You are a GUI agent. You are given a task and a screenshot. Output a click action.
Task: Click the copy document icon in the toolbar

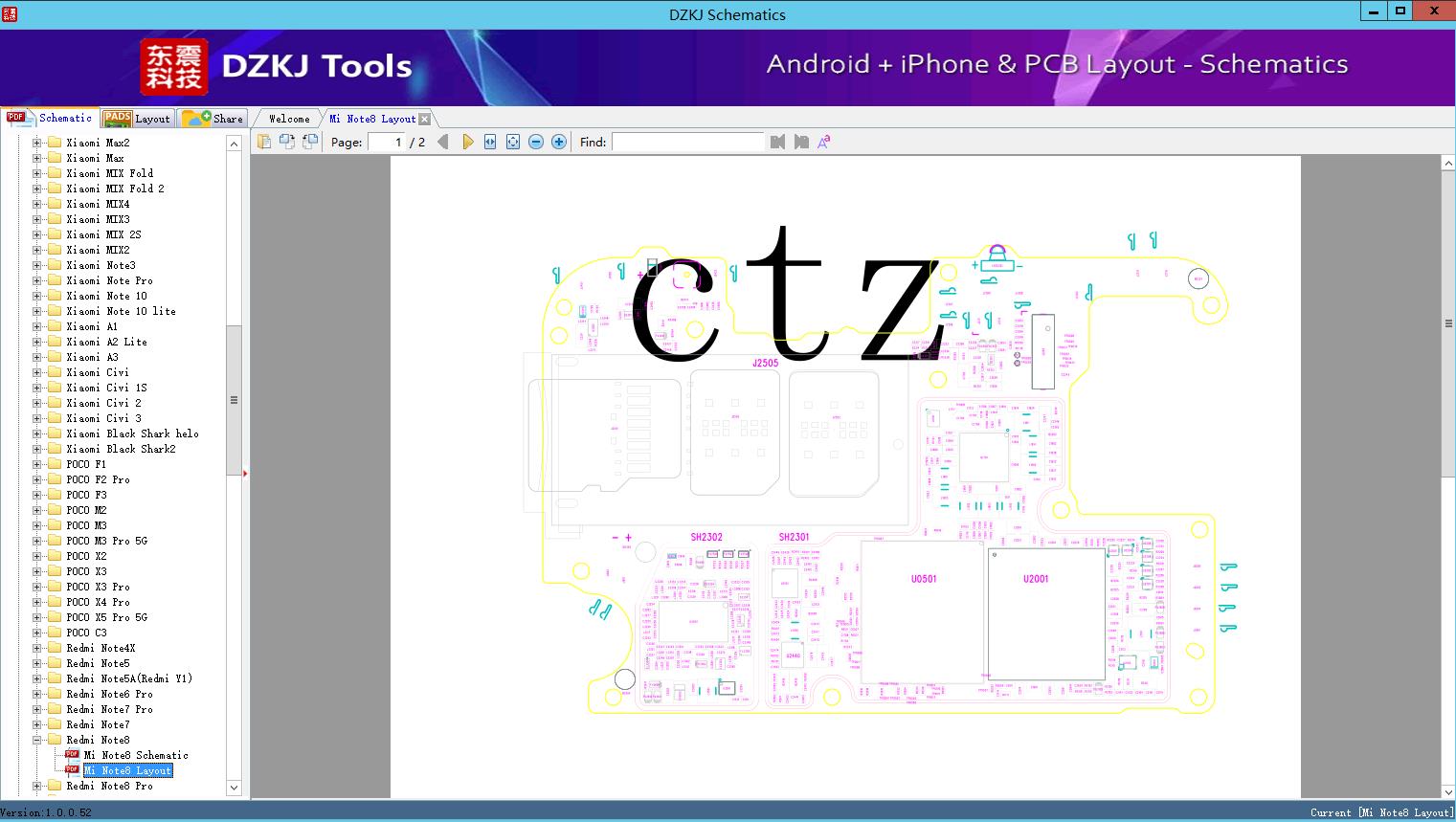(x=263, y=142)
